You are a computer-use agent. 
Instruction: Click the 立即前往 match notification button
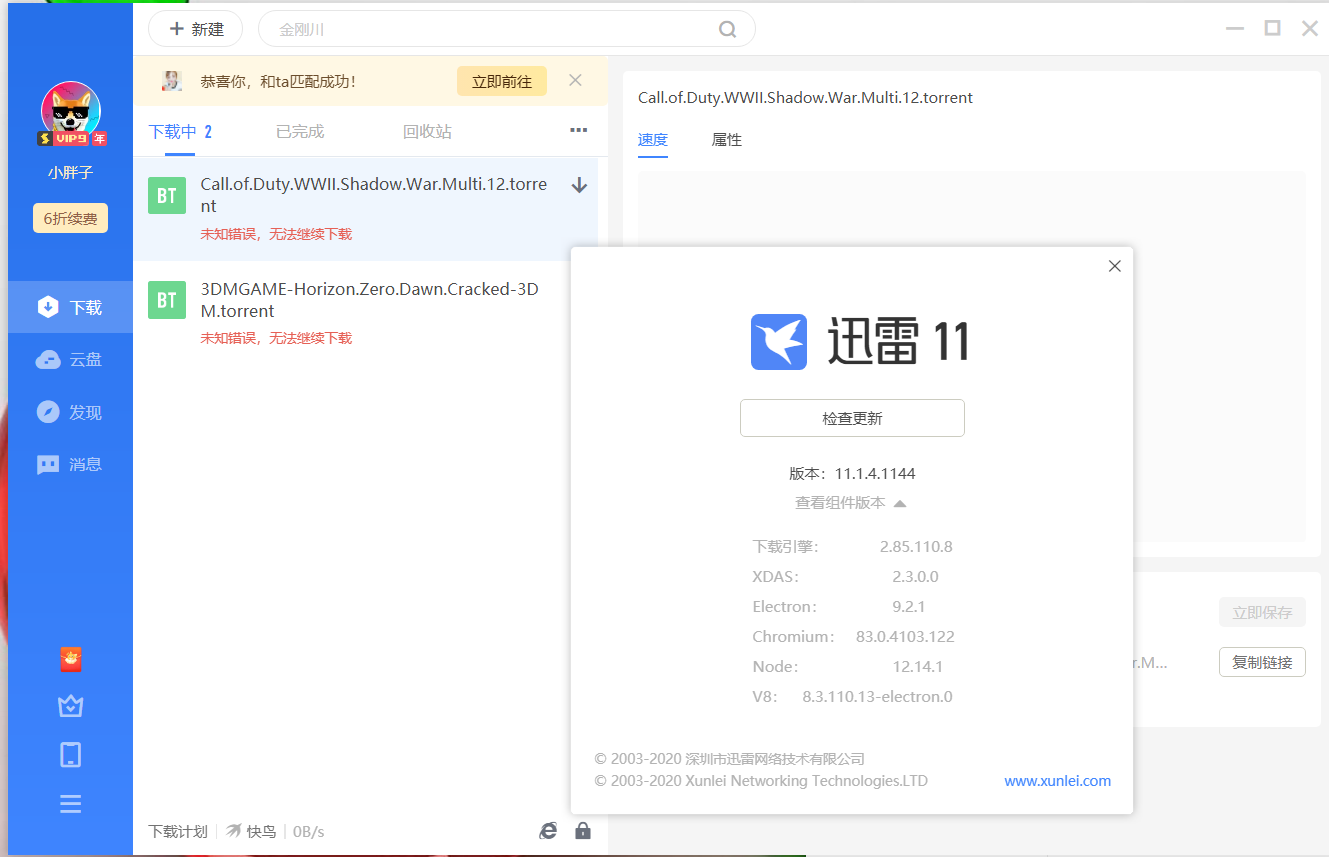[501, 80]
